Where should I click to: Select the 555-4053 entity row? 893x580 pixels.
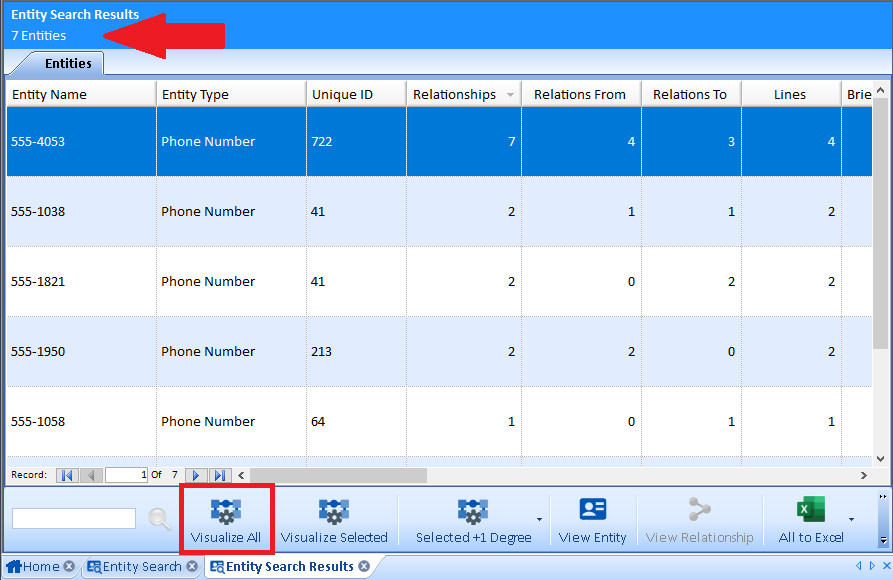pos(439,141)
